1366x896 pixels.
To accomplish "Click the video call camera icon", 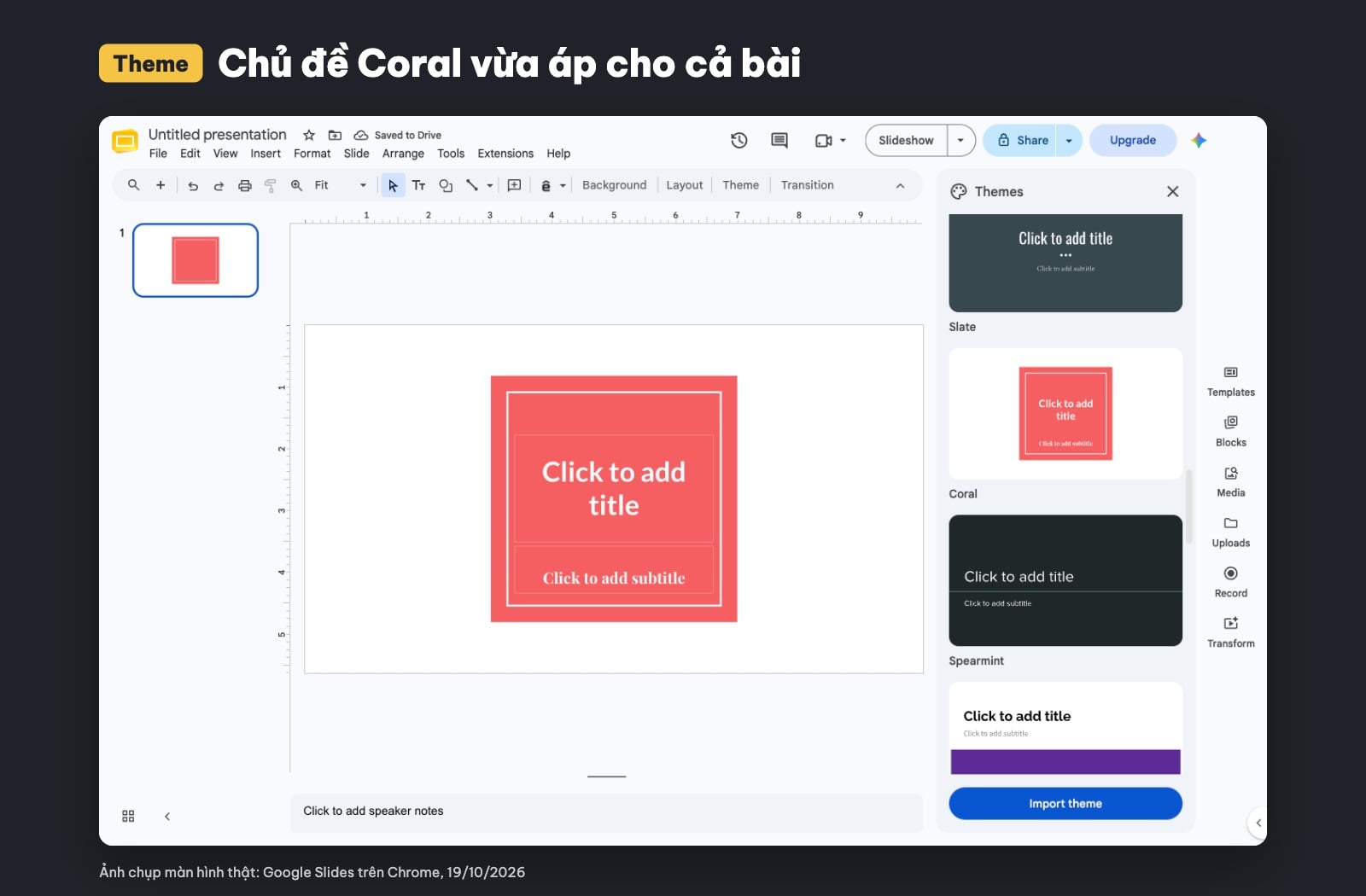I will [x=823, y=141].
